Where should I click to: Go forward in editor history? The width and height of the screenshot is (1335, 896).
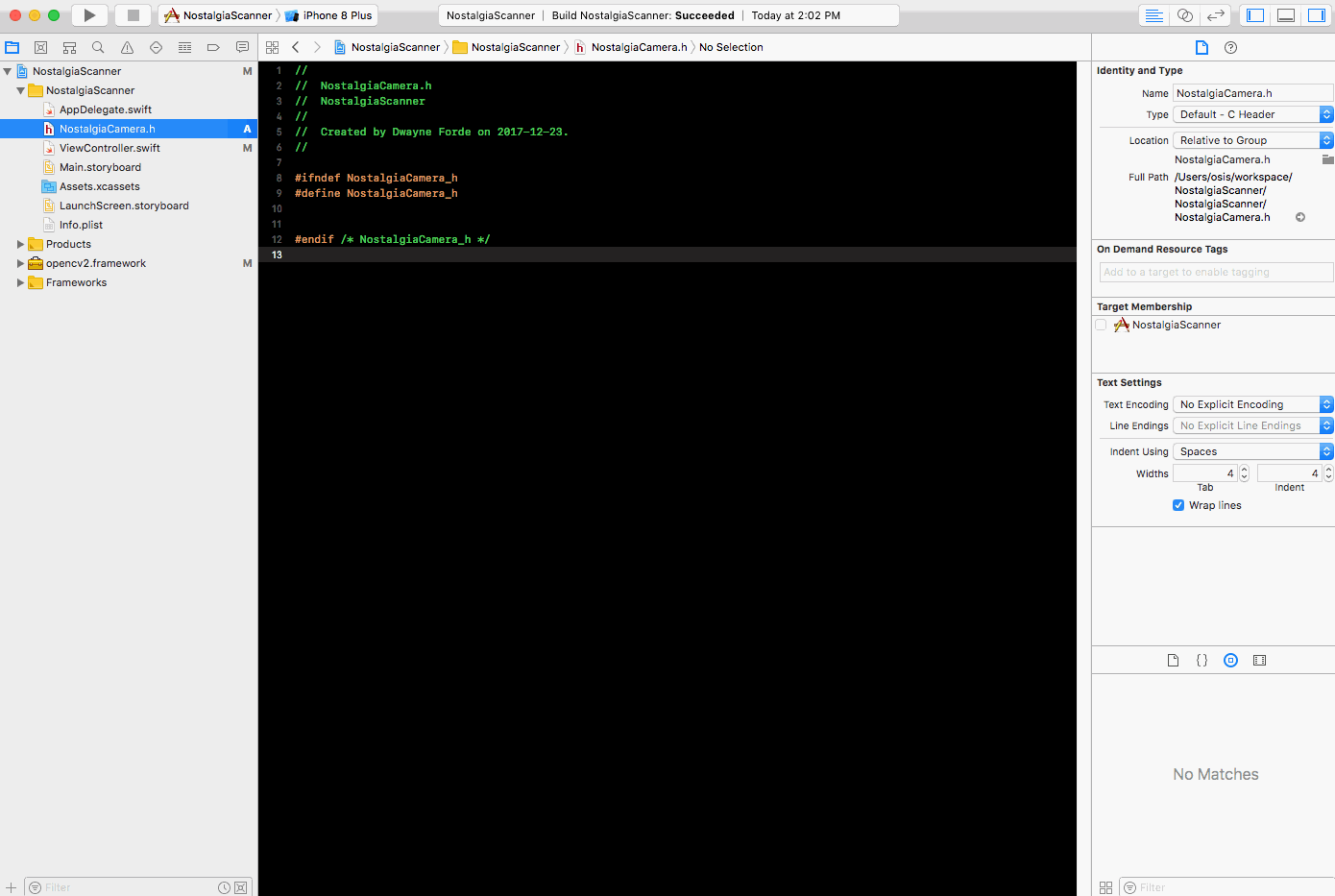point(317,47)
